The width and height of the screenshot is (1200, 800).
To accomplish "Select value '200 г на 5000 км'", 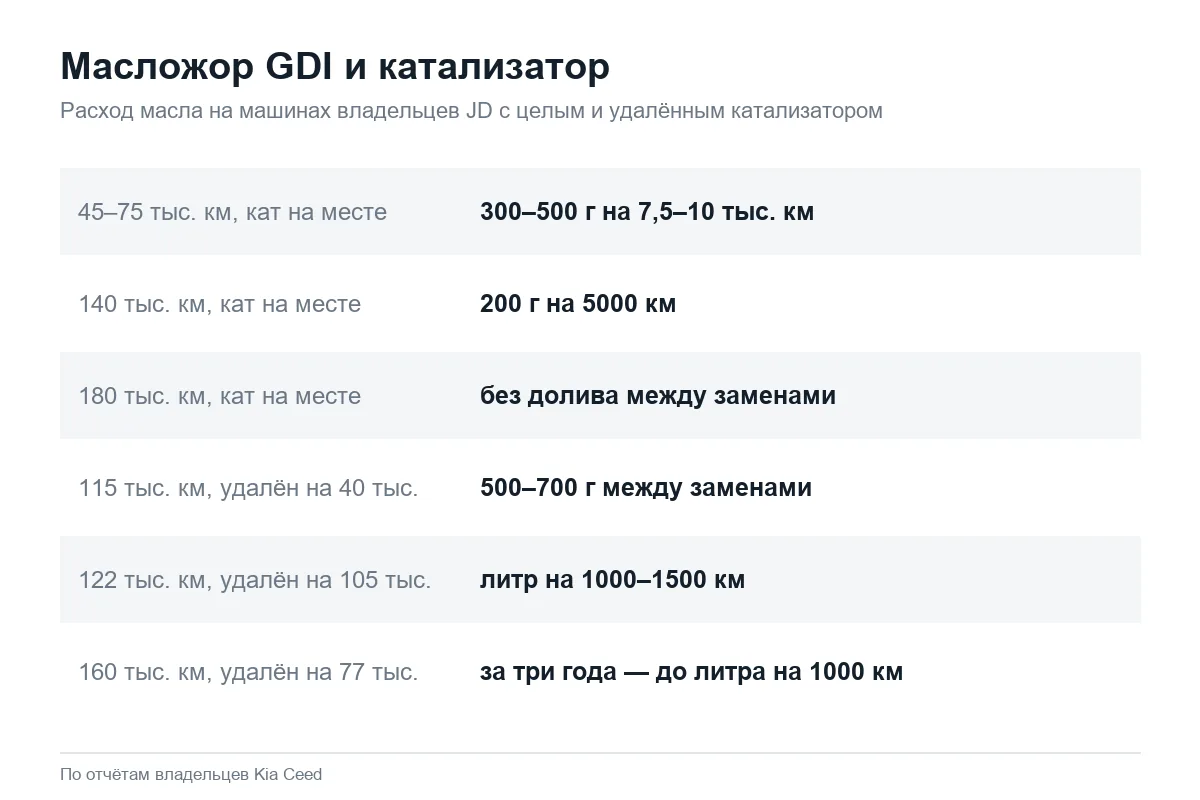I will 578,304.
